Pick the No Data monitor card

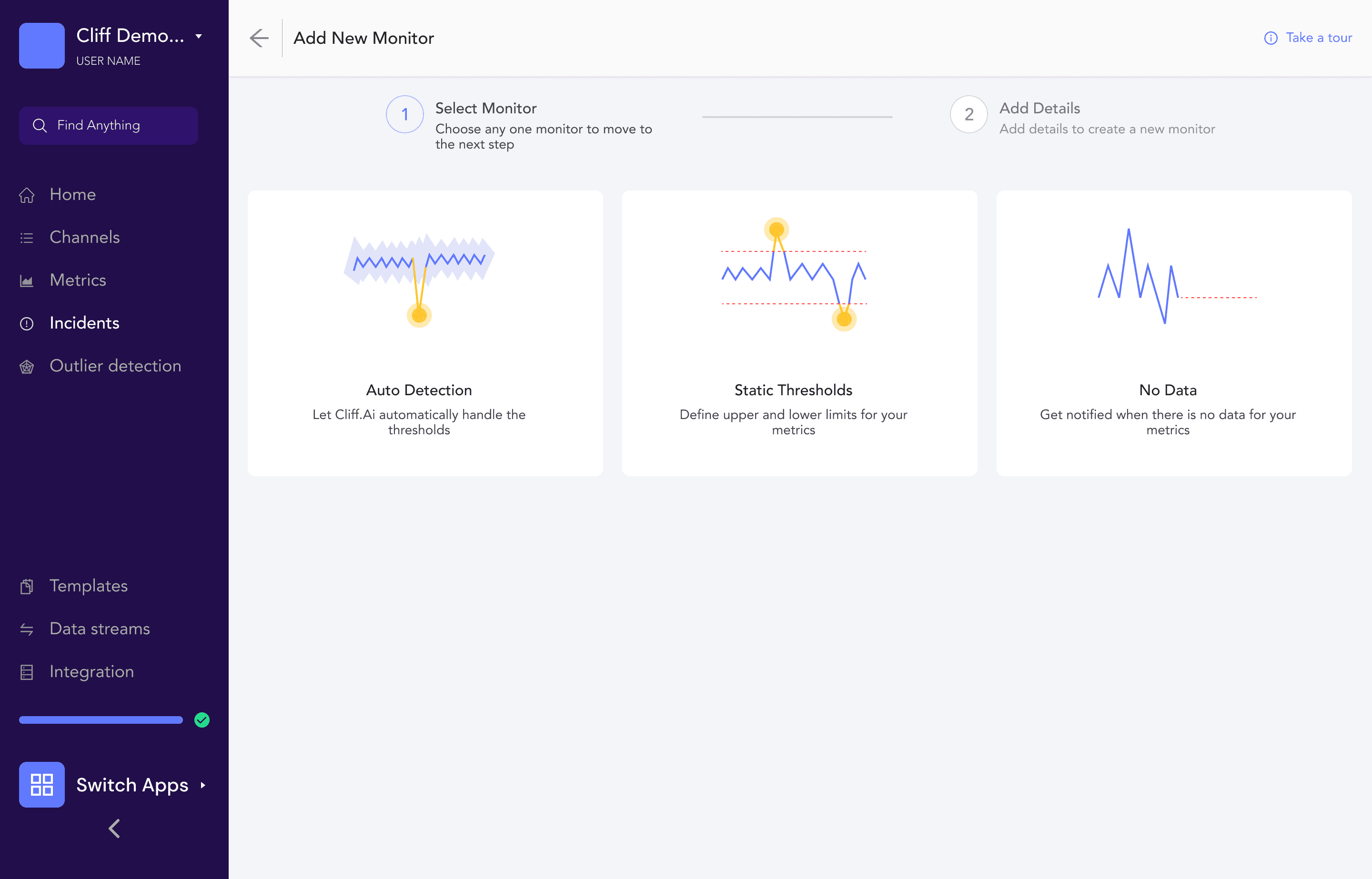point(1174,333)
